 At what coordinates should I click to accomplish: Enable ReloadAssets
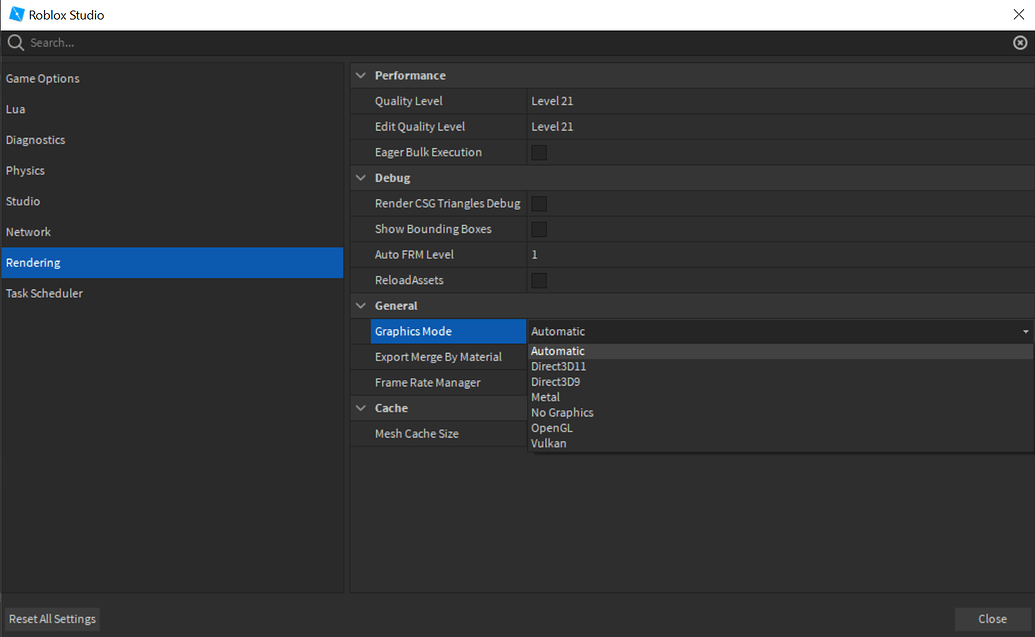pos(537,280)
